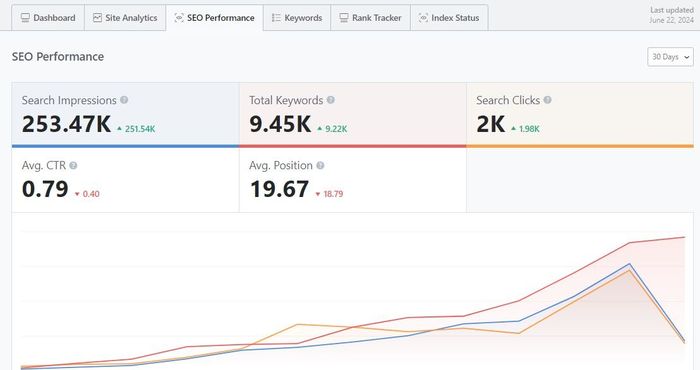The height and width of the screenshot is (370, 700).
Task: Click the Total Keywords help icon
Action: click(x=331, y=100)
